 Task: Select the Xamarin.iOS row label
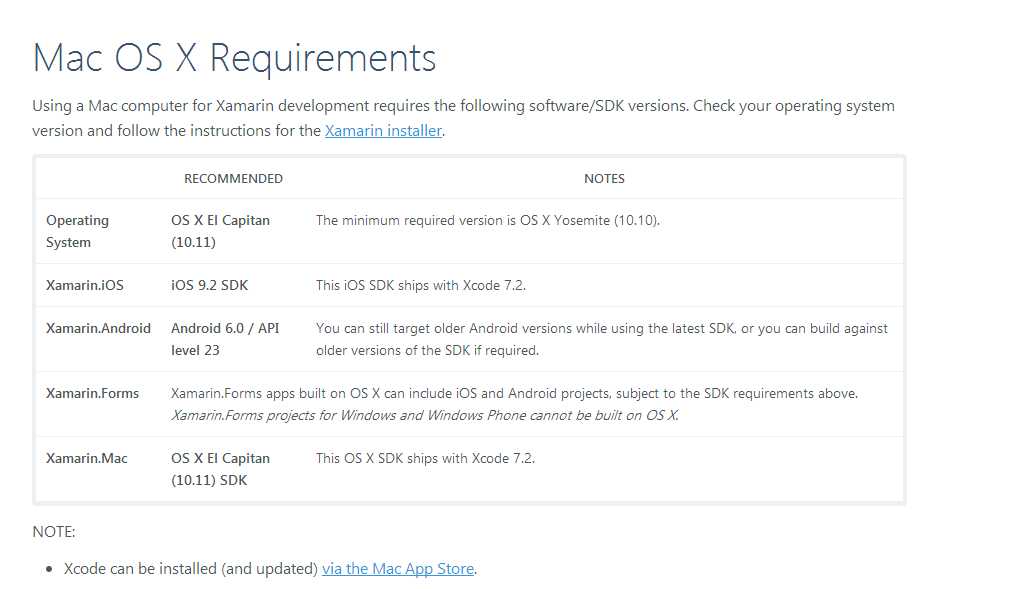pos(85,285)
